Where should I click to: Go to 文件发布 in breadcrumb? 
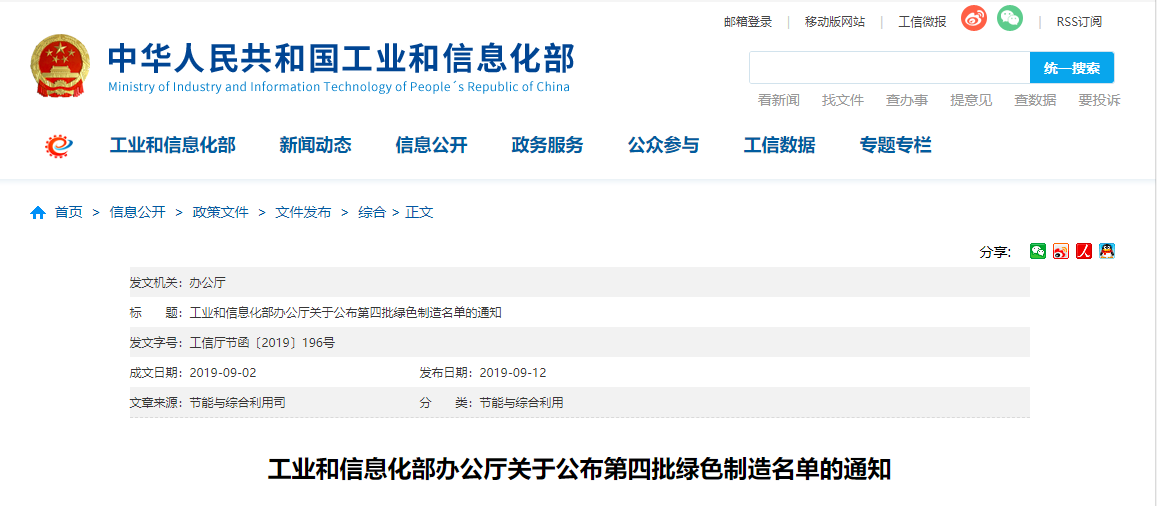(303, 212)
